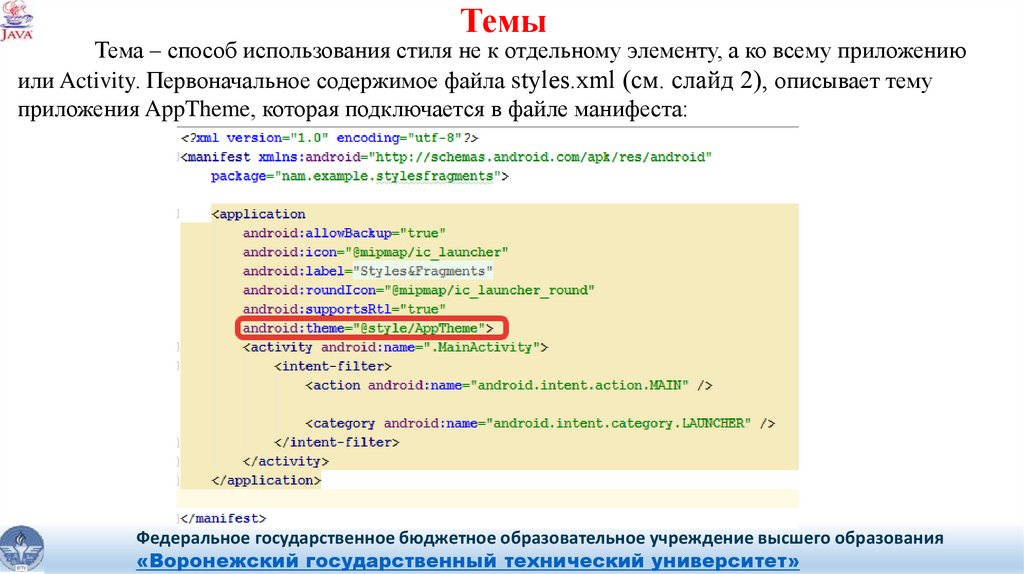Image resolution: width=1024 pixels, height=574 pixels.
Task: Click the word "AppTheme" in the paragraph
Action: tap(197, 109)
